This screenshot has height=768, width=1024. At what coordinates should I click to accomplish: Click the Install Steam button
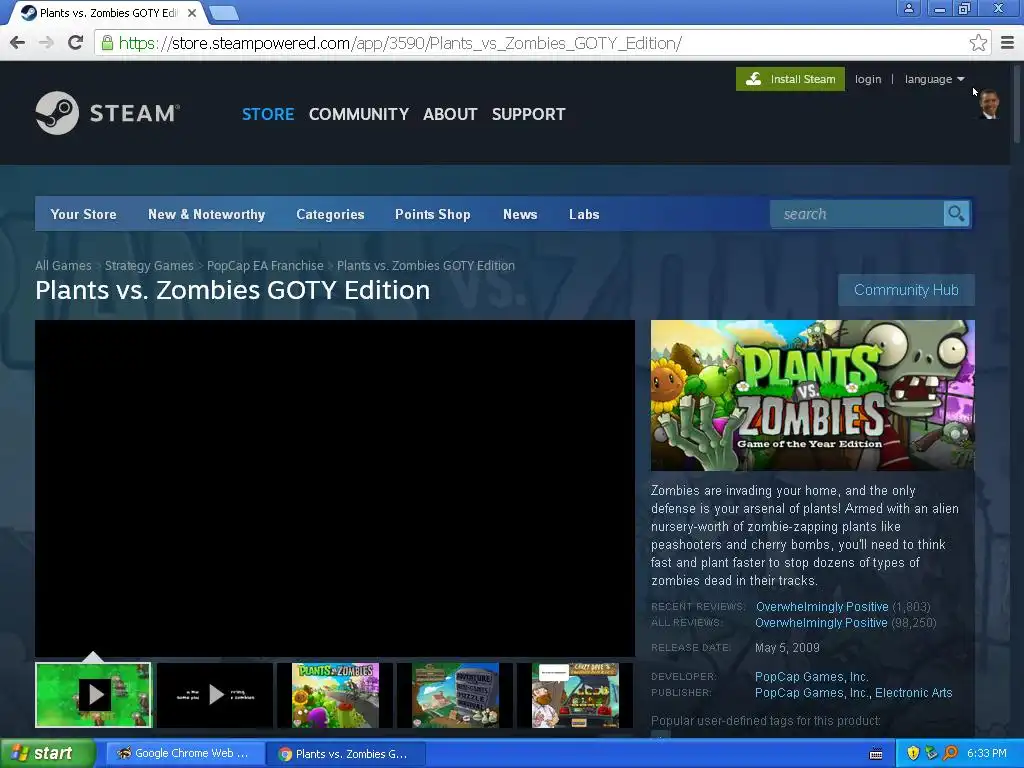[x=790, y=79]
